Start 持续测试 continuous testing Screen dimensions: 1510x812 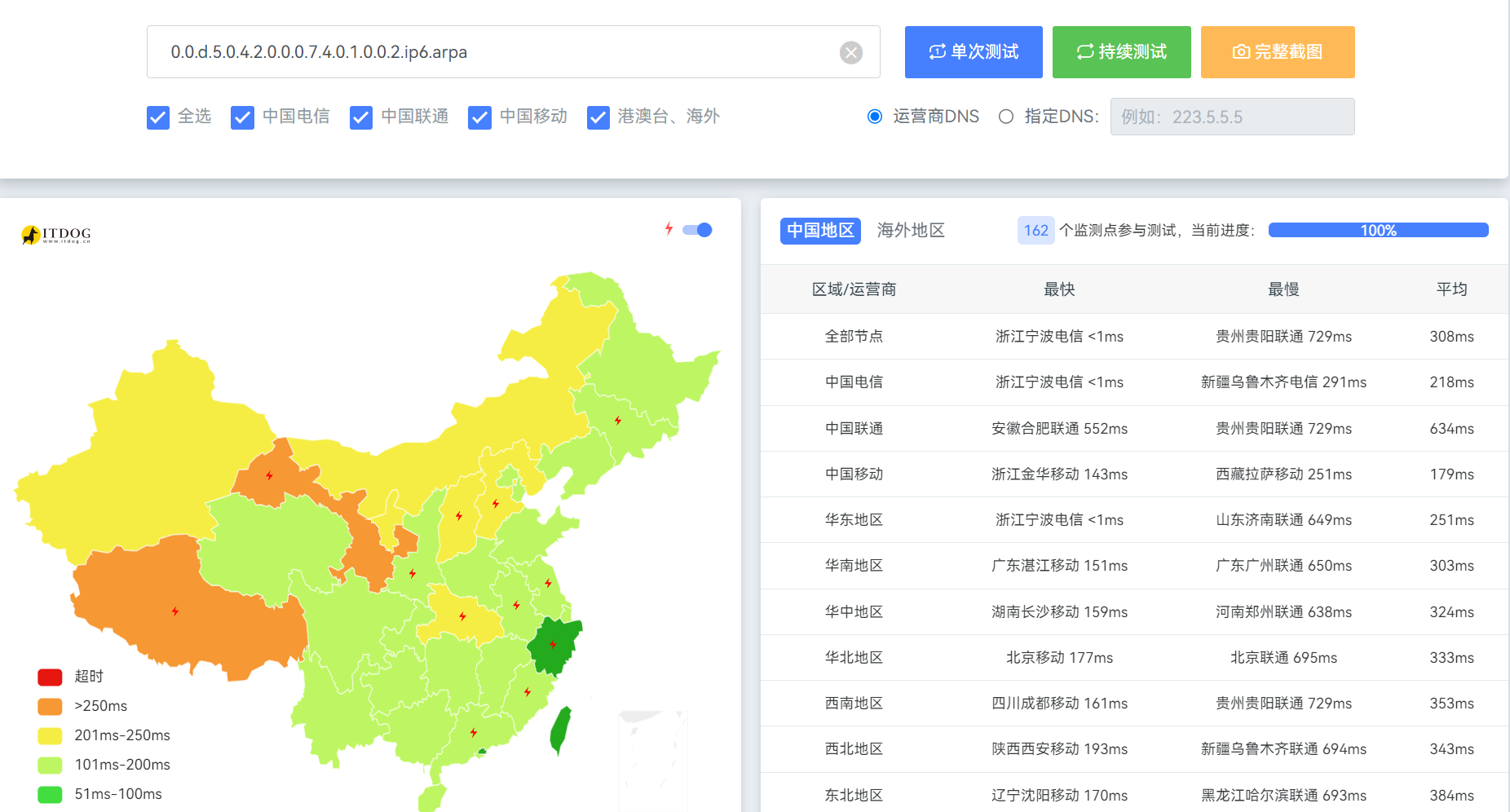[x=1121, y=52]
